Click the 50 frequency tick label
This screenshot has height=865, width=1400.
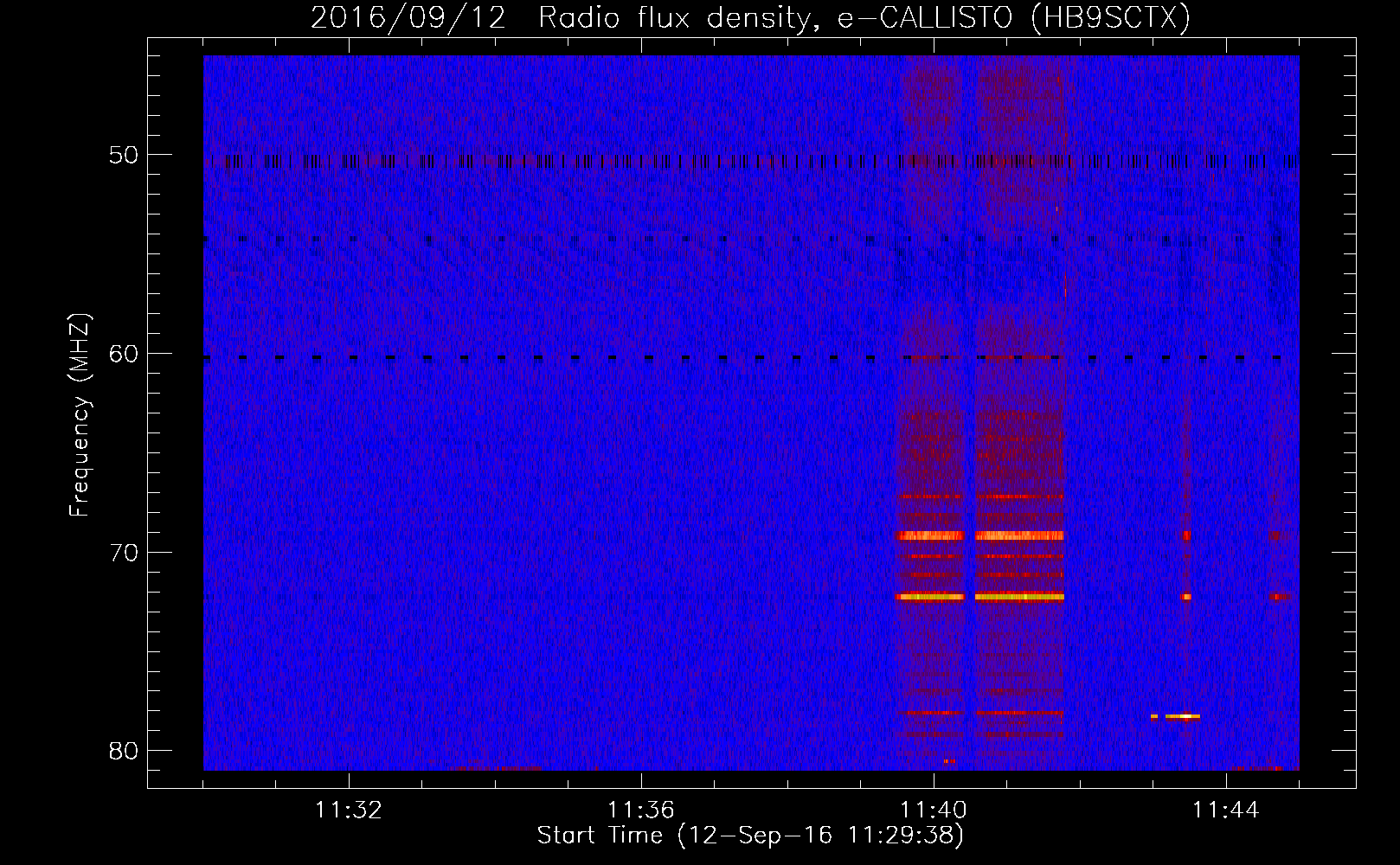(x=124, y=155)
